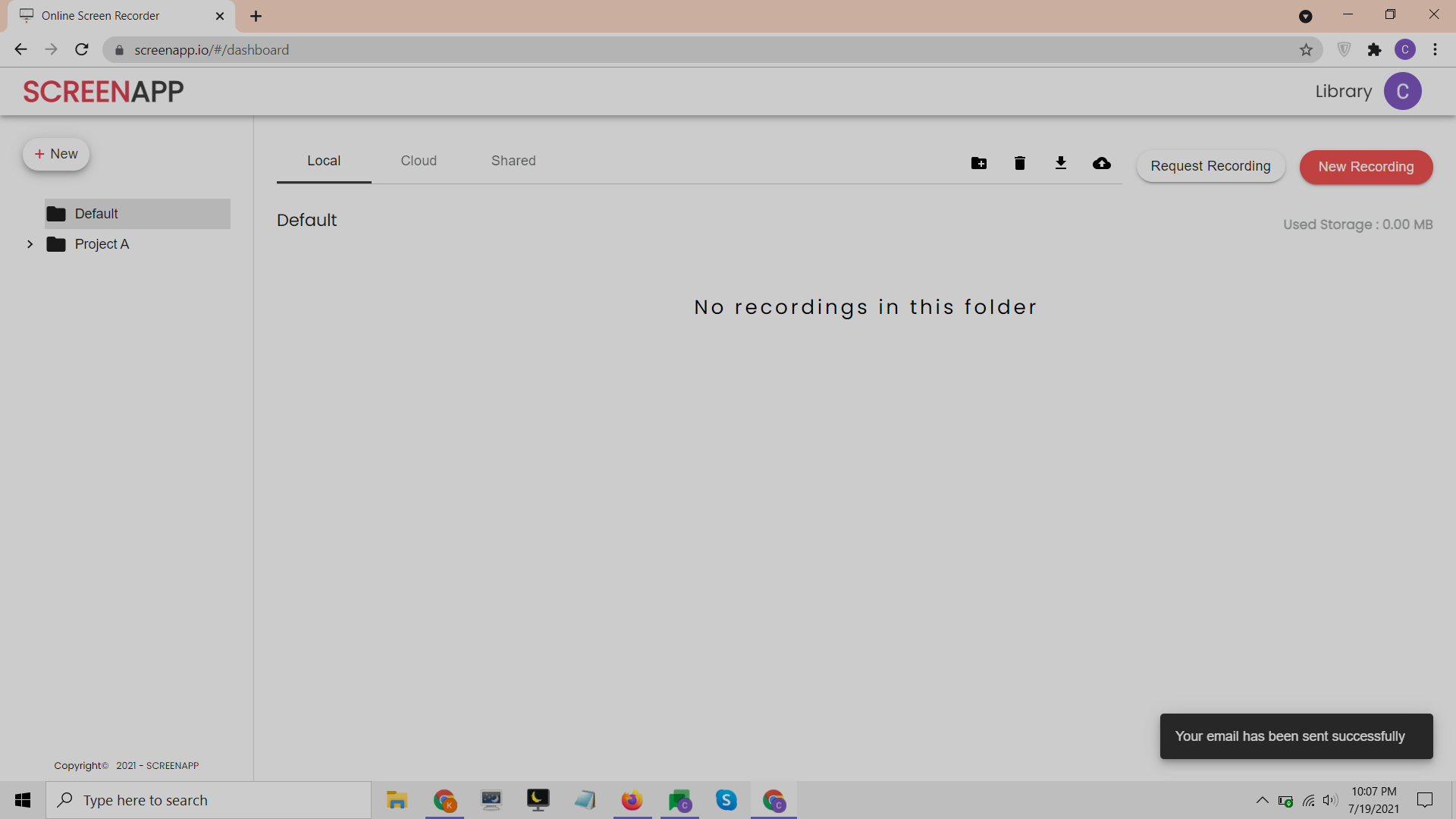Screen dimensions: 1456x819
Task: Click the Request Recording button
Action: 1210,166
